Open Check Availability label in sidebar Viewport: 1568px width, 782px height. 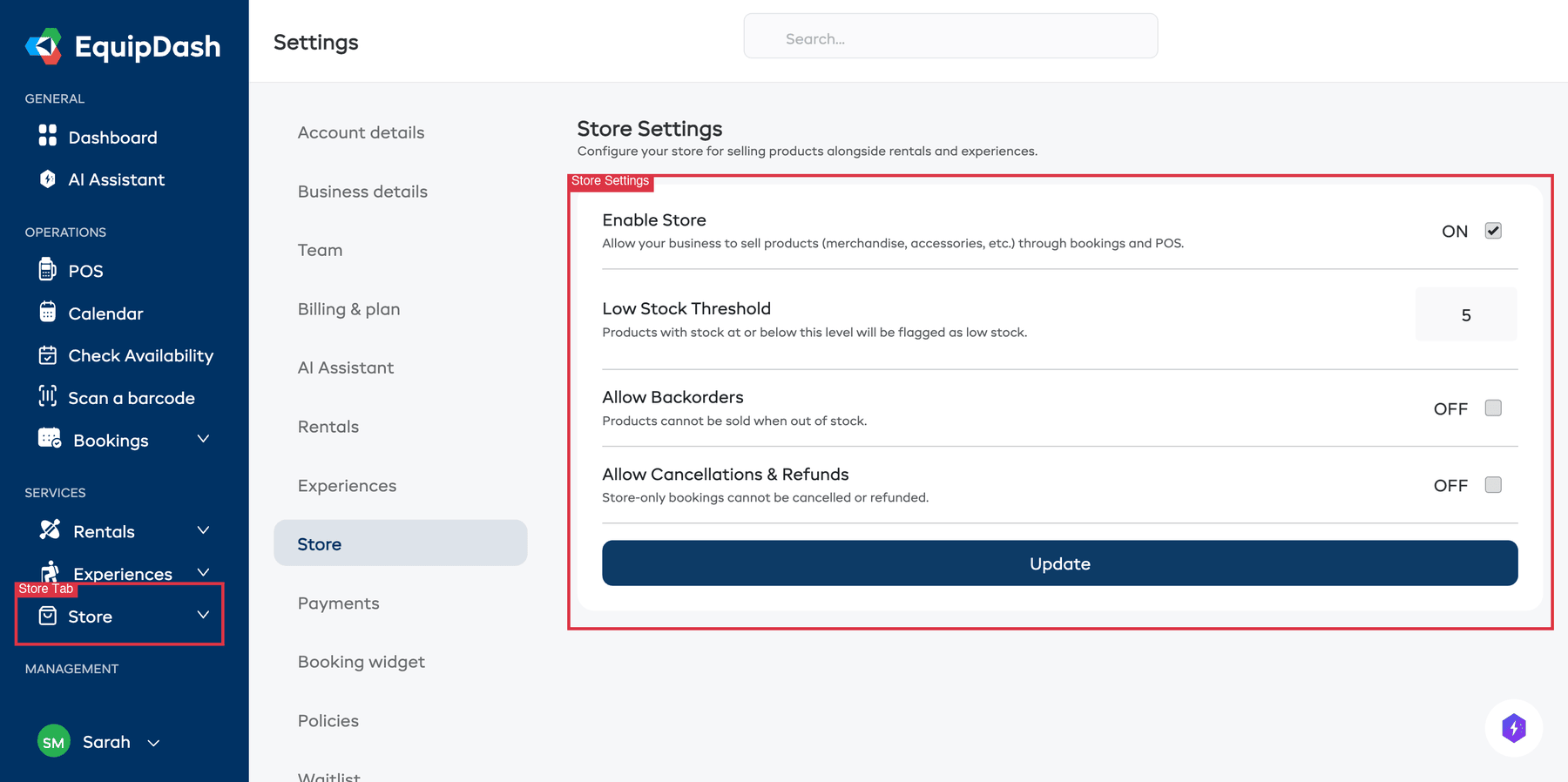(x=141, y=355)
